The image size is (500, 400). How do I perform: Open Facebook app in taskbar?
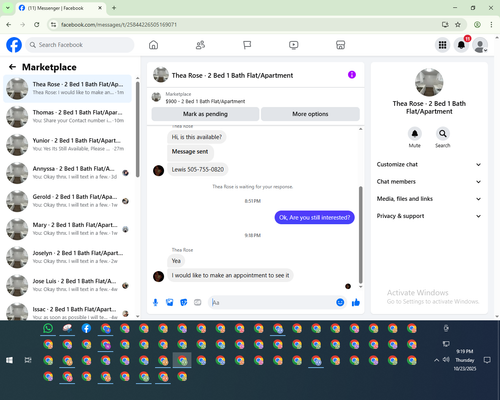coord(86,328)
